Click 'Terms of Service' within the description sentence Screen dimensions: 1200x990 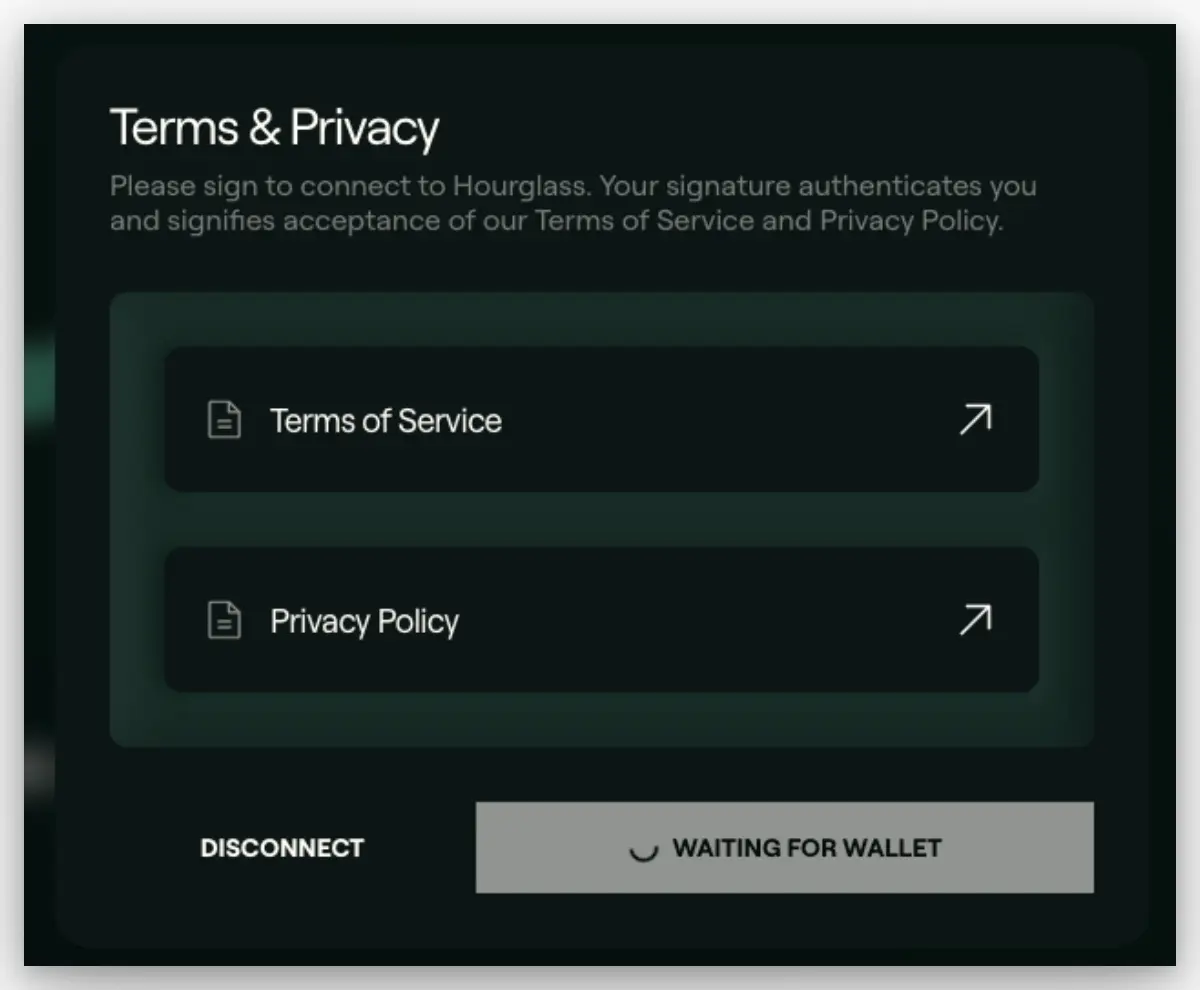tap(644, 220)
